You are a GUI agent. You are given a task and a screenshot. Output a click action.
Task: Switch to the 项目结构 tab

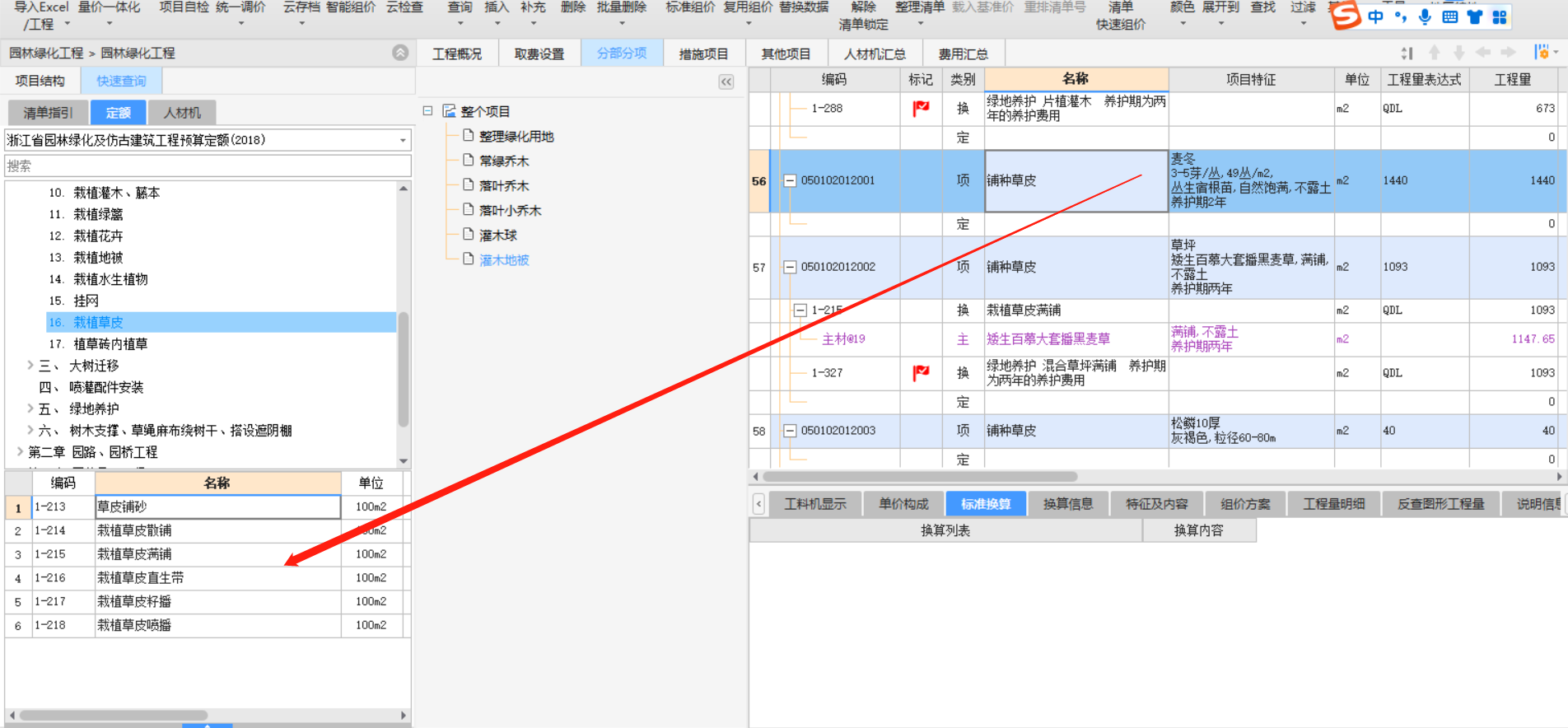coord(40,81)
